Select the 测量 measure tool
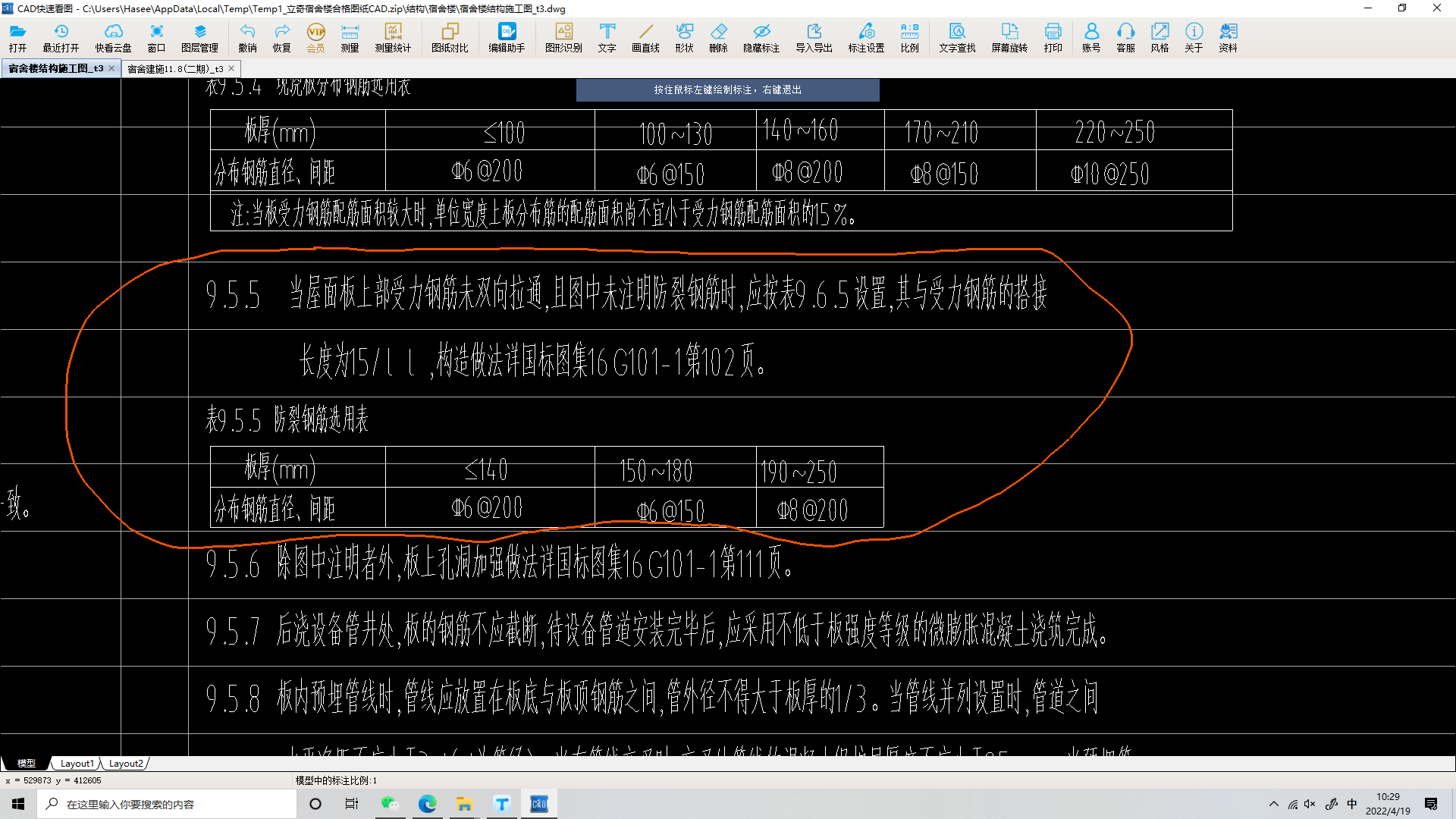Screen dimensions: 1456x819 coord(350,37)
